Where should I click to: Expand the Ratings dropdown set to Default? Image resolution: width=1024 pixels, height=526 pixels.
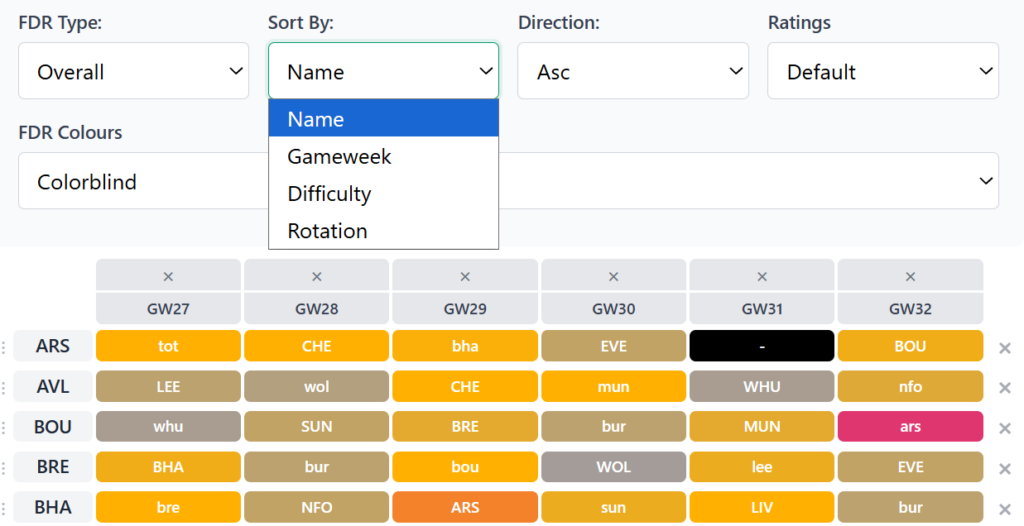[x=882, y=71]
